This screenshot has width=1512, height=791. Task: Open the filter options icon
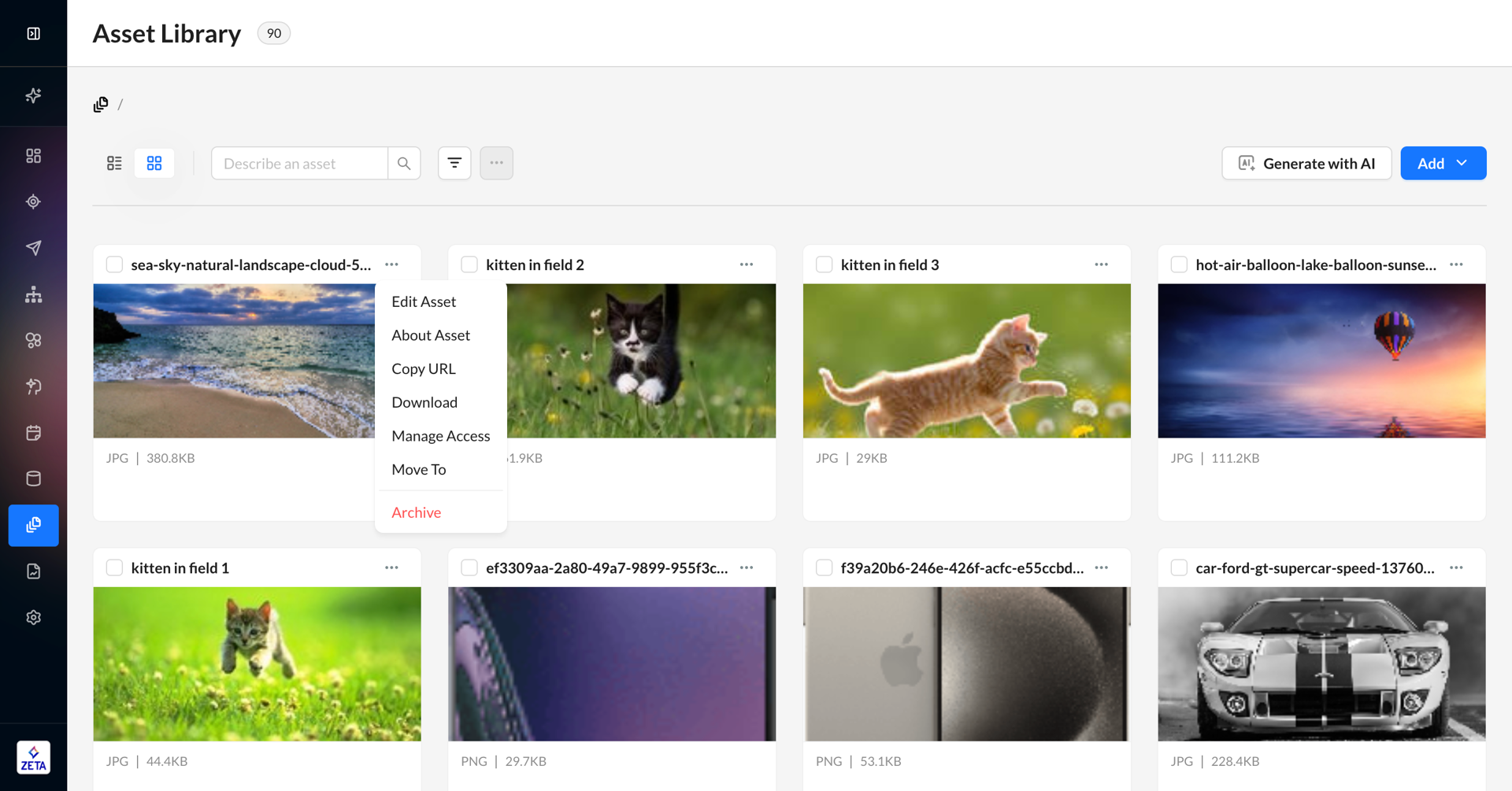tap(454, 163)
